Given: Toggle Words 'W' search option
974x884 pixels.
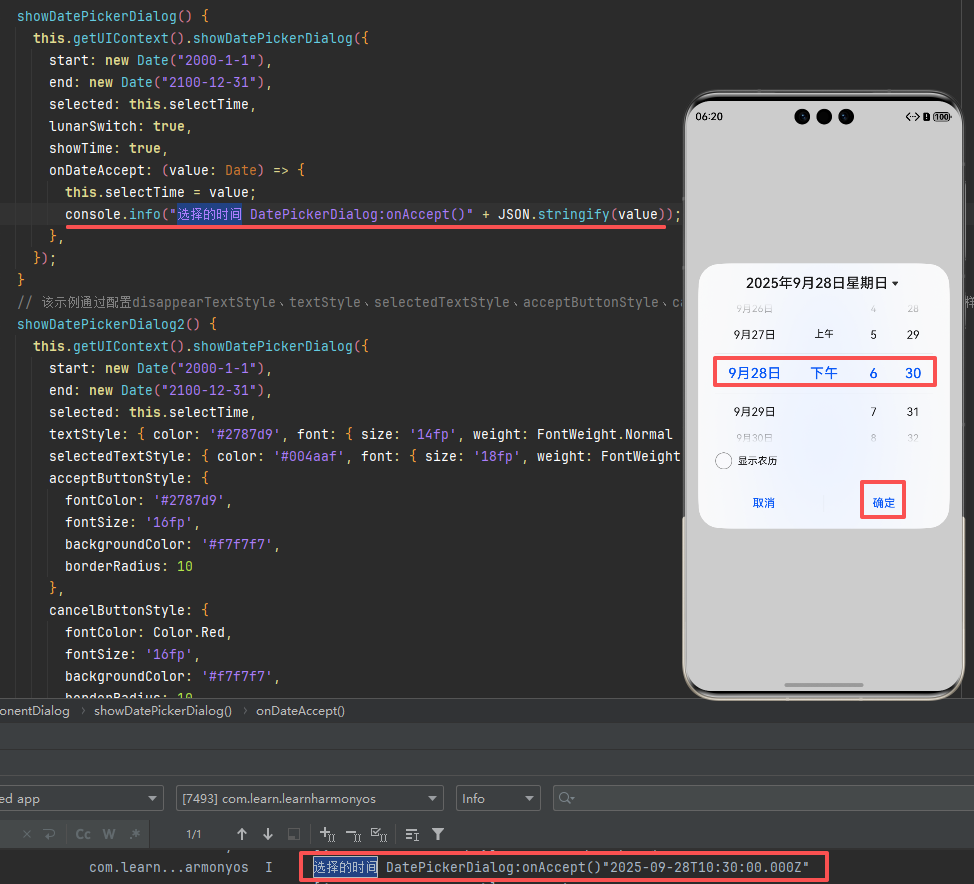Looking at the screenshot, I should click(x=109, y=834).
